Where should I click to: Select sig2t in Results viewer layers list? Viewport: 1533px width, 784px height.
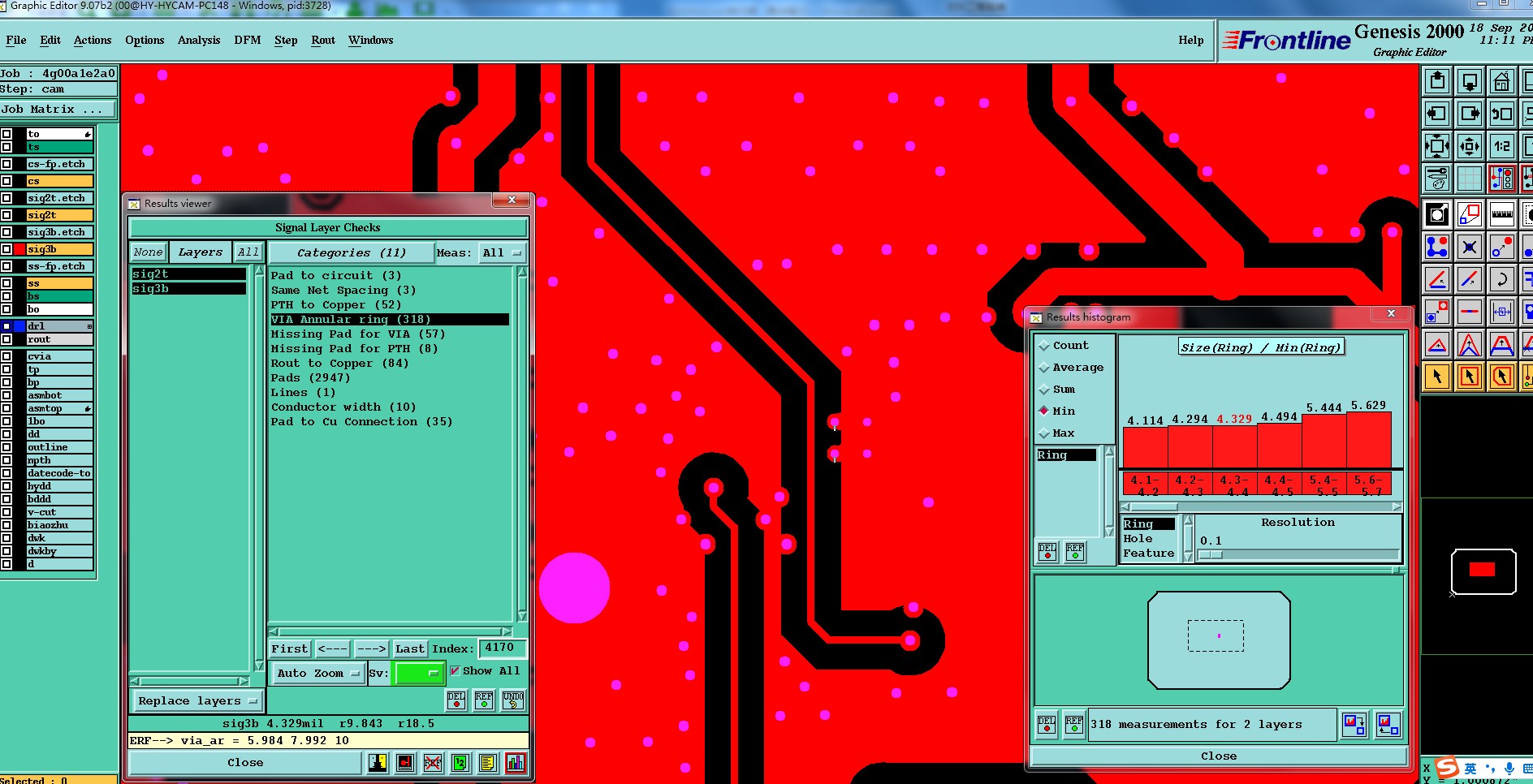tap(188, 274)
